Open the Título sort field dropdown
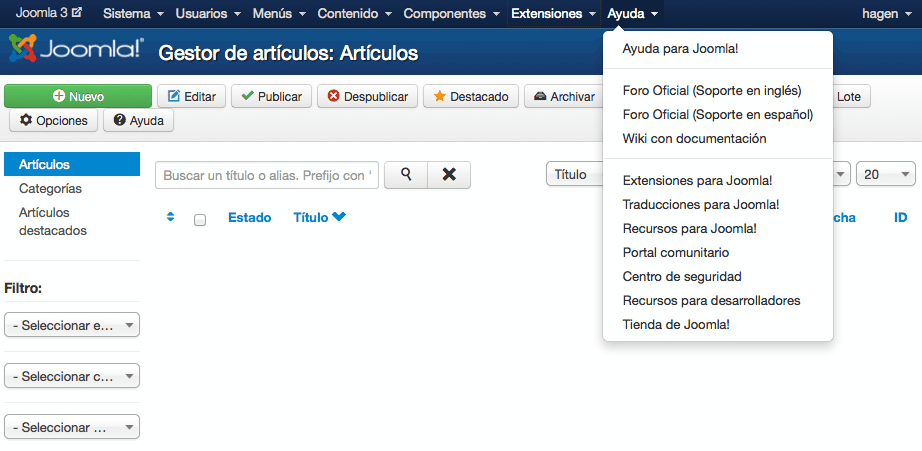This screenshot has height=451, width=922. click(x=575, y=174)
